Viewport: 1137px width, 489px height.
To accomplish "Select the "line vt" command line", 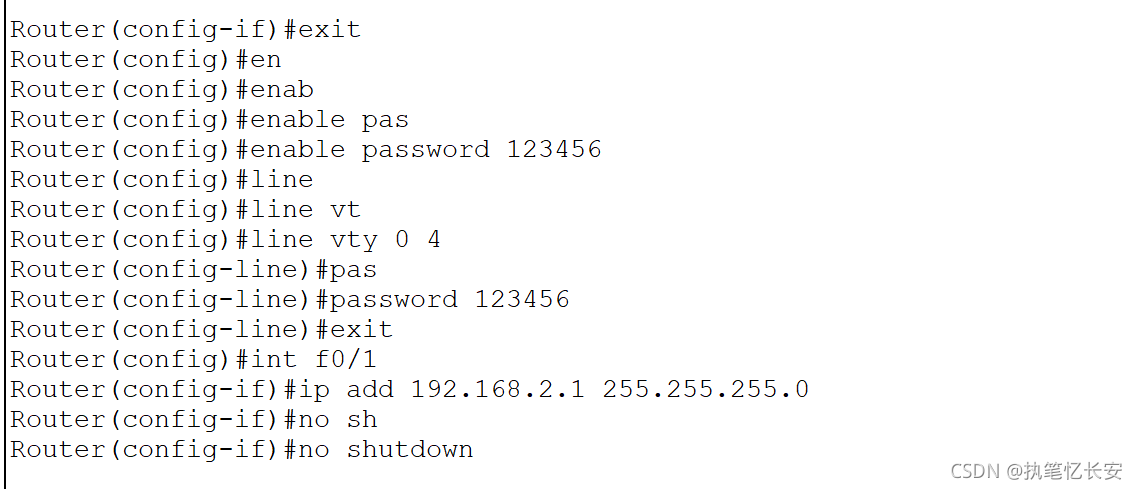I will [185, 209].
